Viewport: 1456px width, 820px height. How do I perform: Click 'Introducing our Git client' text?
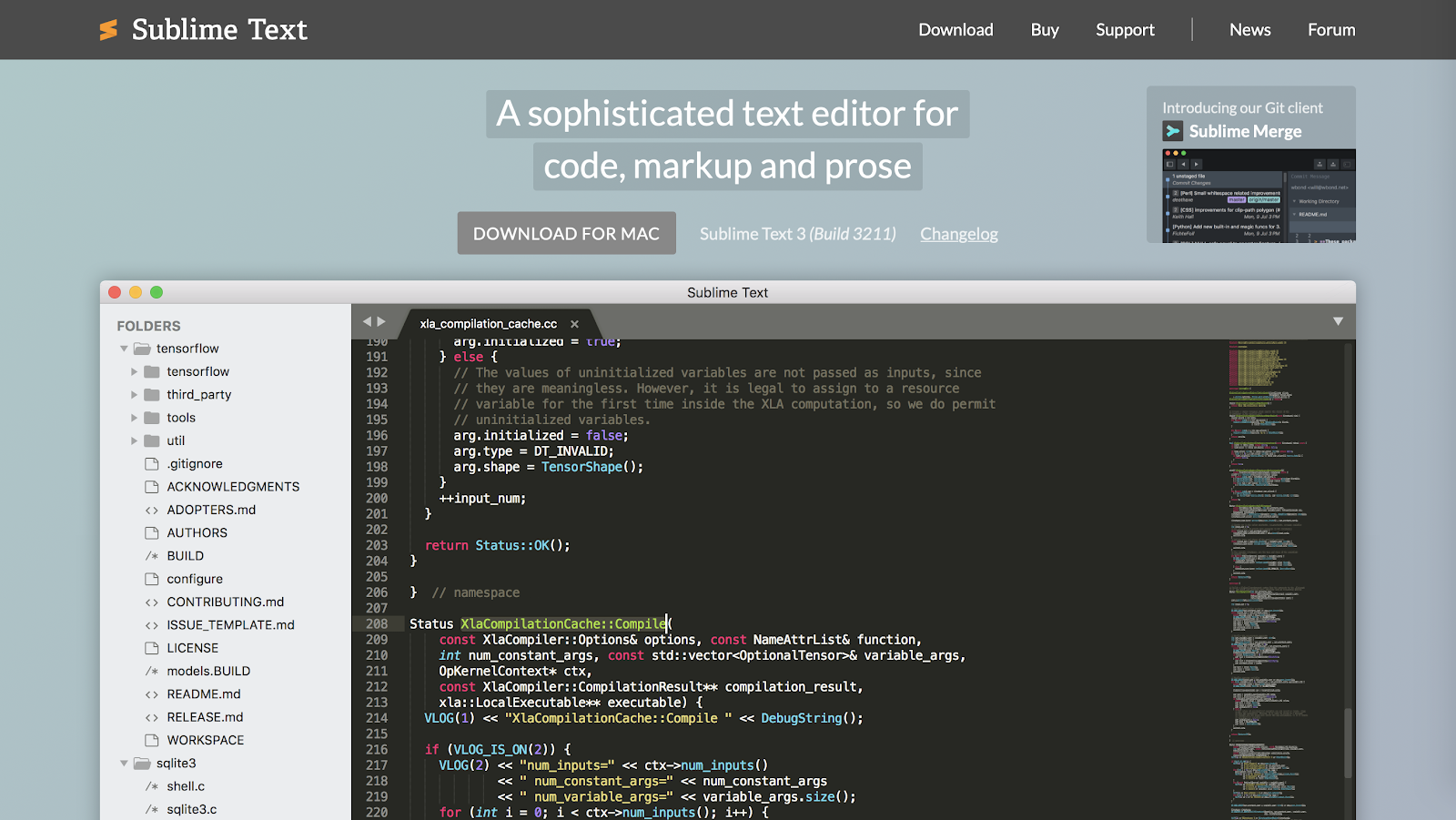[1242, 108]
